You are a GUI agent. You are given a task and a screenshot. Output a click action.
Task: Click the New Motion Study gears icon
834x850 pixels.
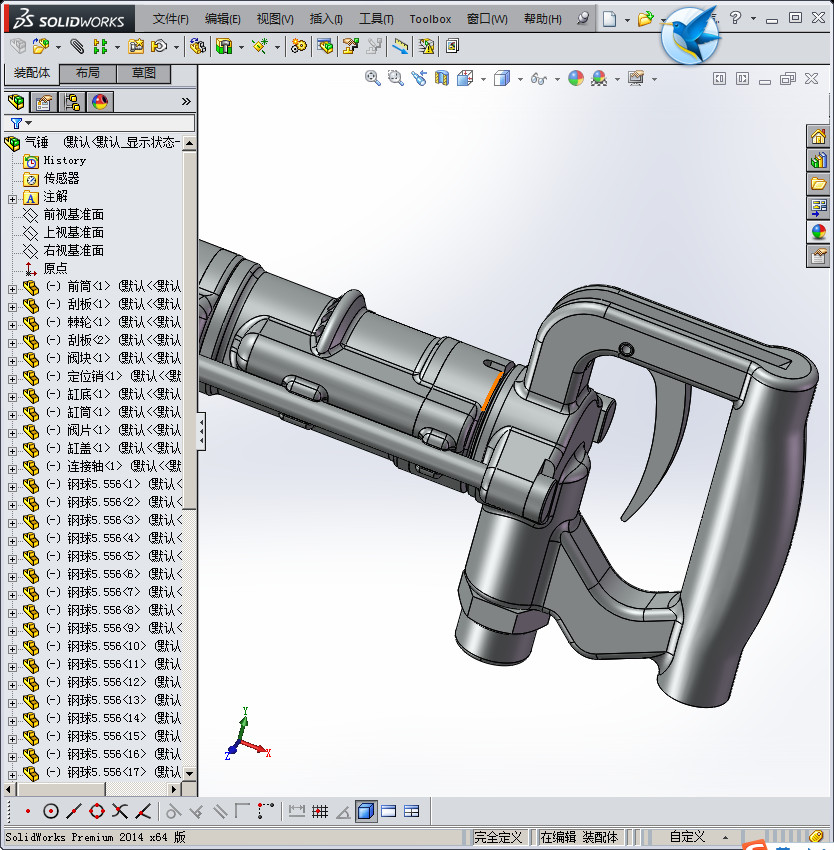[x=298, y=47]
